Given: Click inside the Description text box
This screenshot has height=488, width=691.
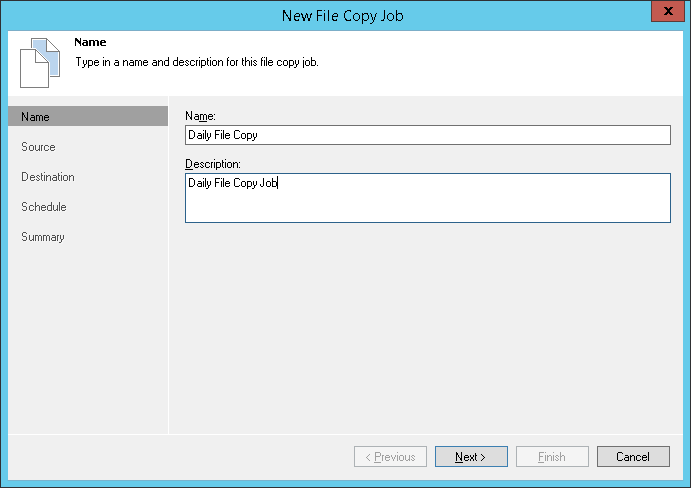Looking at the screenshot, I should point(427,198).
